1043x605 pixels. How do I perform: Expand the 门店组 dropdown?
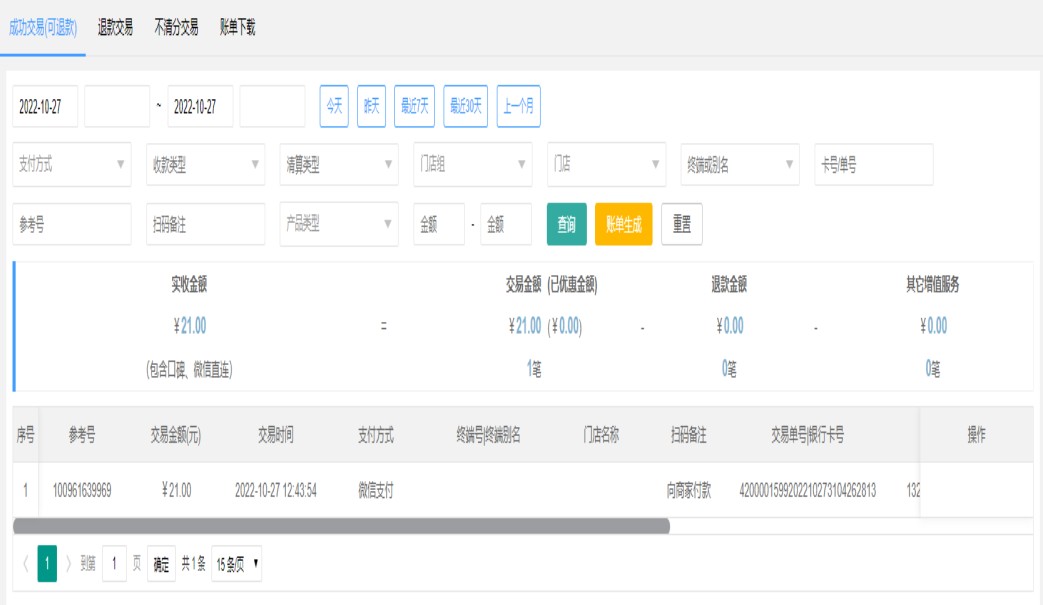coord(472,165)
